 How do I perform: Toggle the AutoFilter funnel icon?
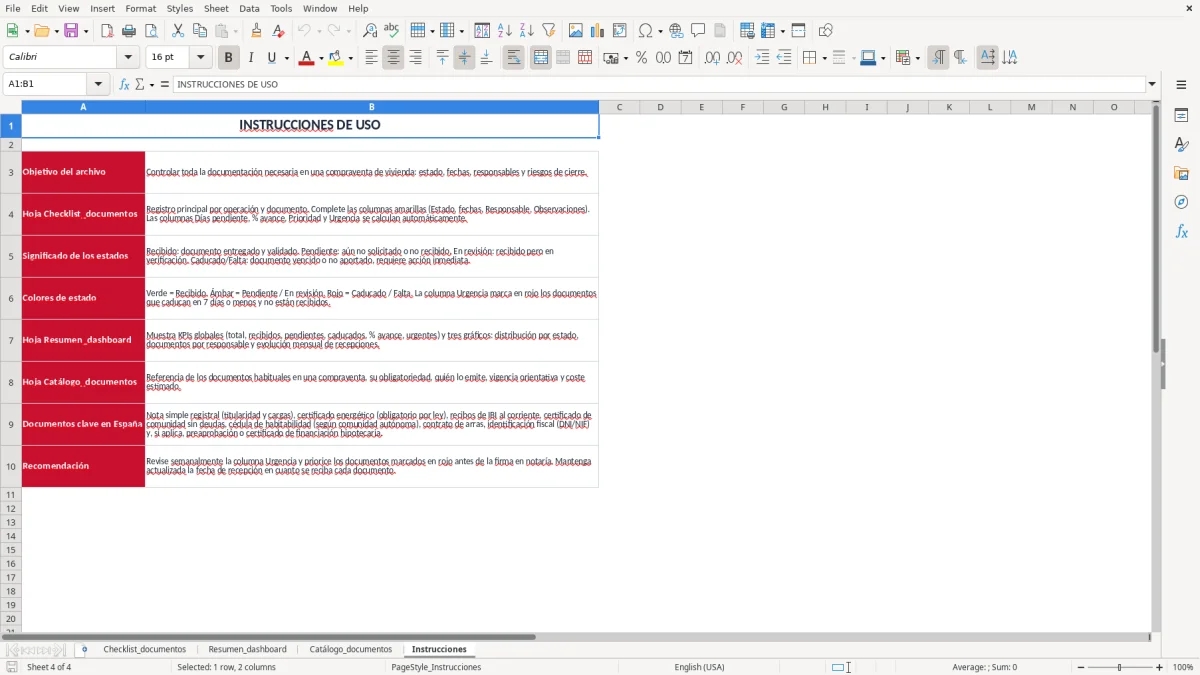coord(548,31)
